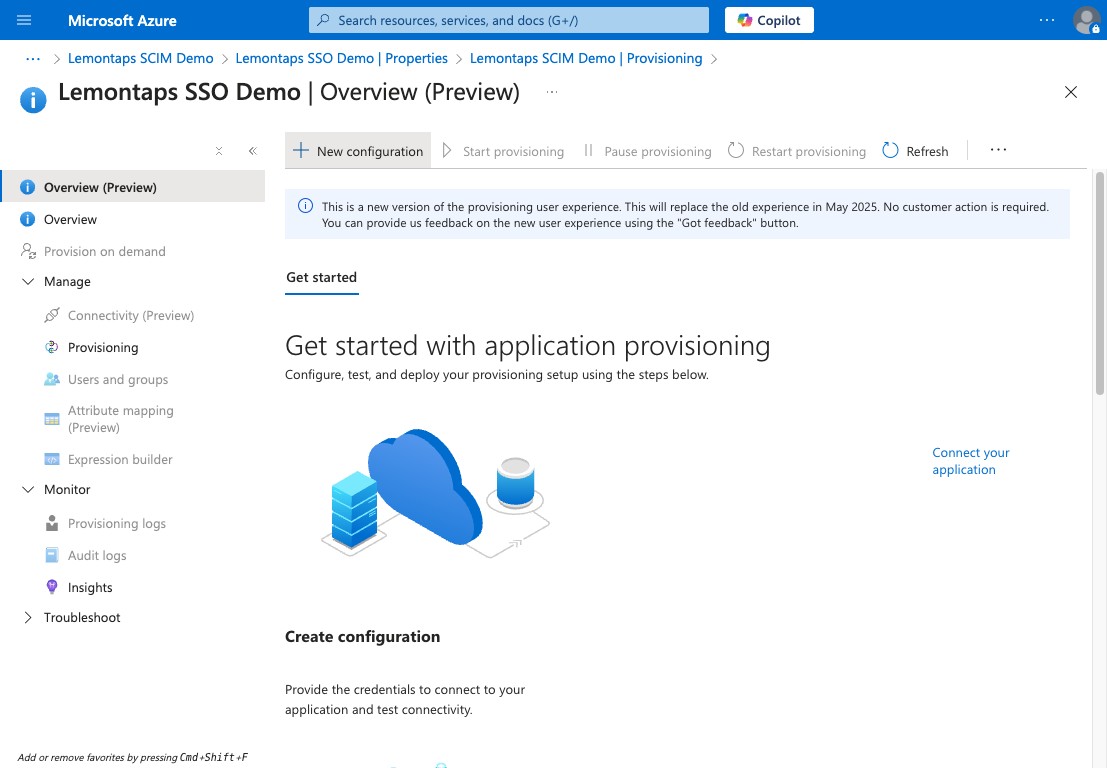The width and height of the screenshot is (1107, 768).
Task: Expand the breadcrumb ellipsis
Action: point(32,59)
